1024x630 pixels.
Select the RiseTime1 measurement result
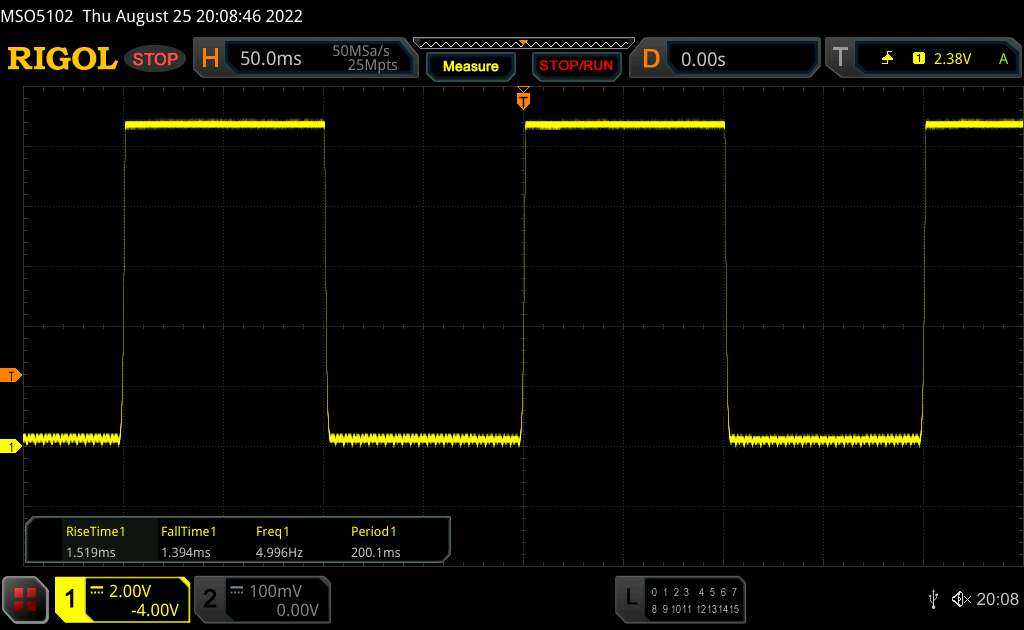(x=95, y=542)
